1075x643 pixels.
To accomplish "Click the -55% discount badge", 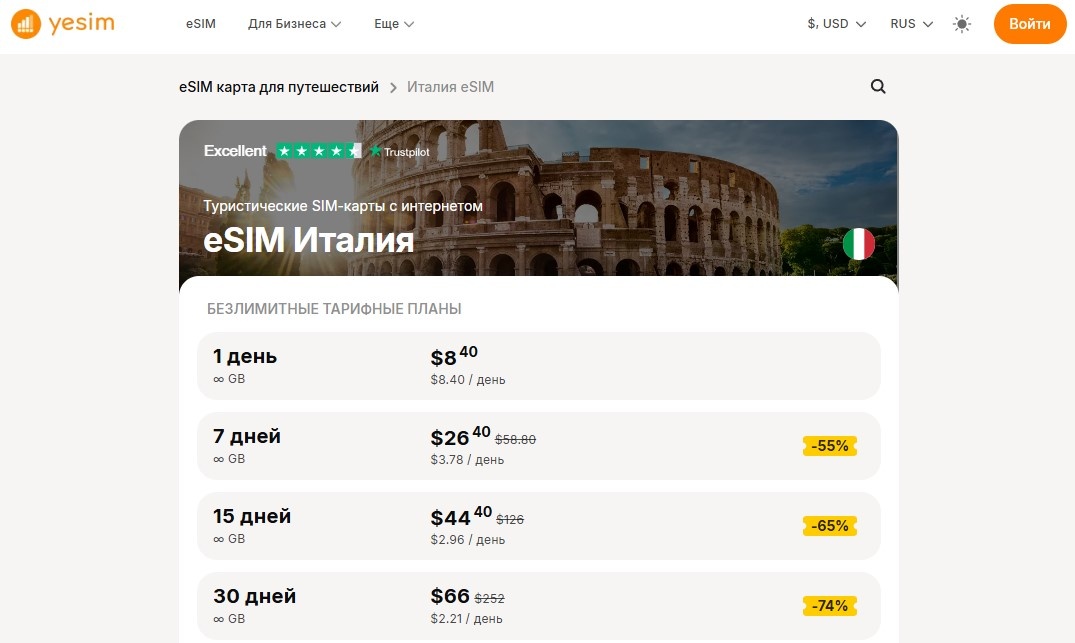I will point(830,446).
